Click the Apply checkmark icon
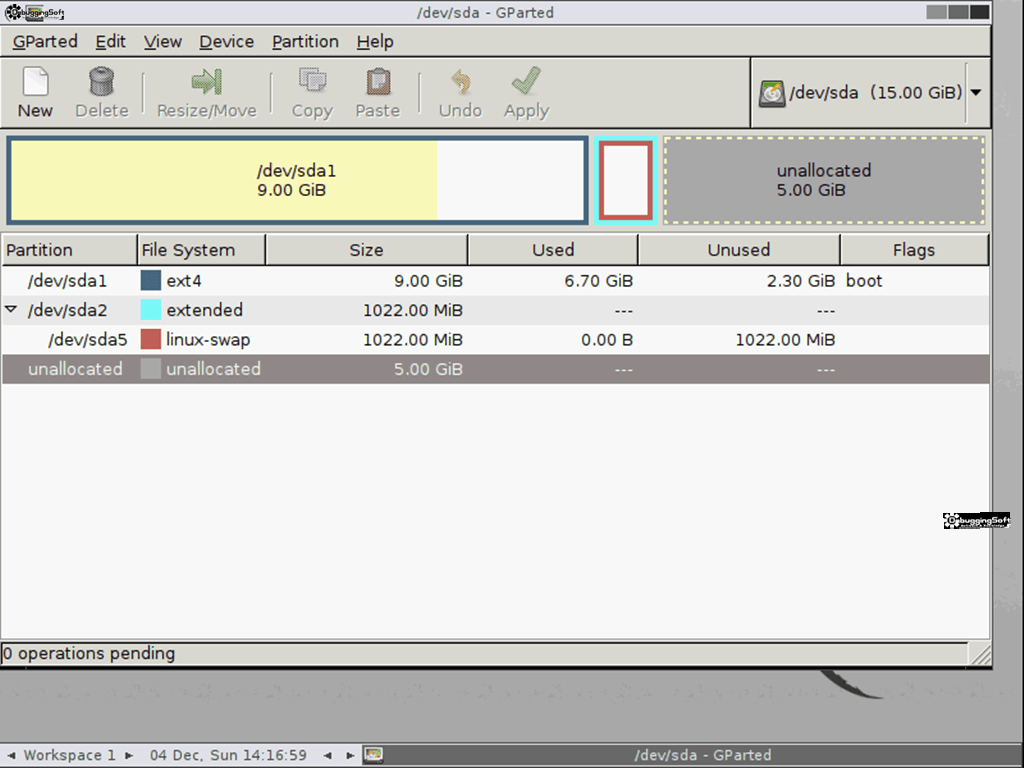The height and width of the screenshot is (768, 1024). click(526, 81)
